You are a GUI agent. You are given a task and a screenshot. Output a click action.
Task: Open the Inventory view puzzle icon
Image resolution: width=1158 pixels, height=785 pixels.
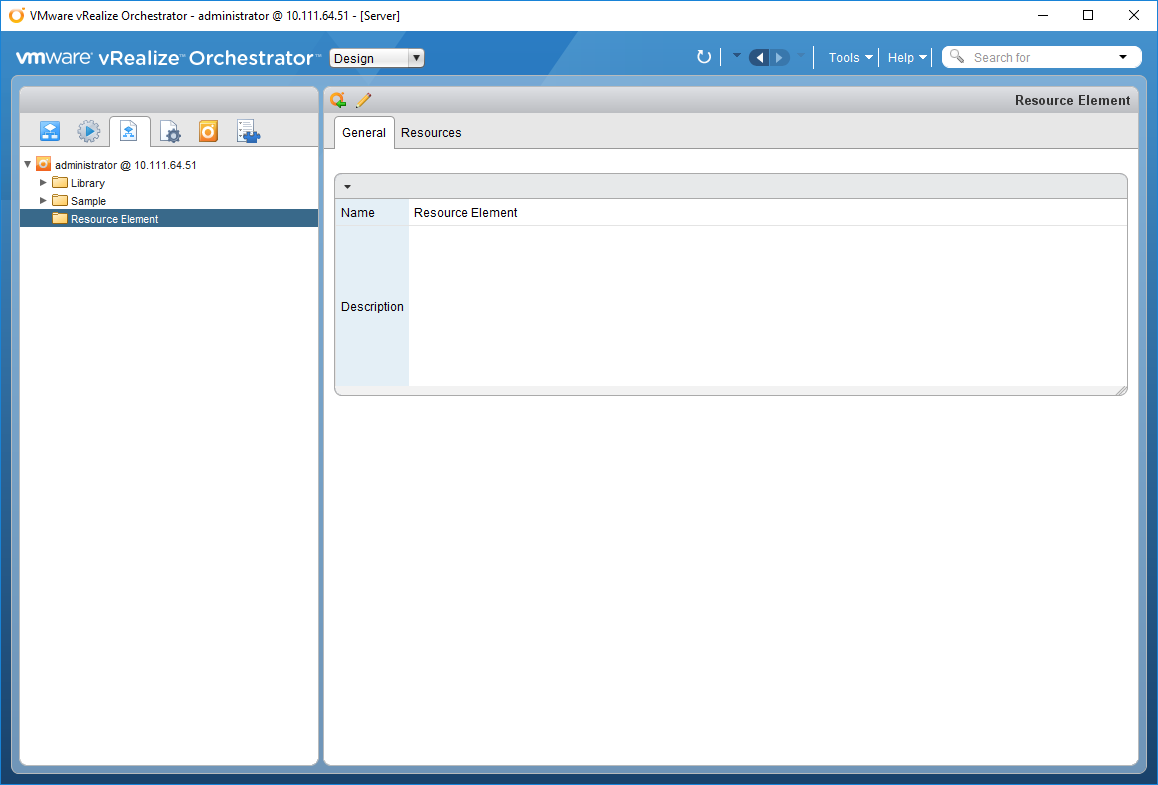point(248,131)
